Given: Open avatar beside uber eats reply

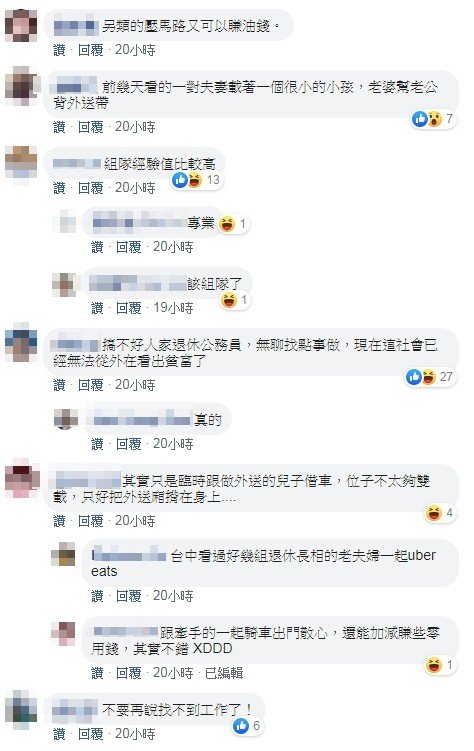Looking at the screenshot, I should (64, 555).
